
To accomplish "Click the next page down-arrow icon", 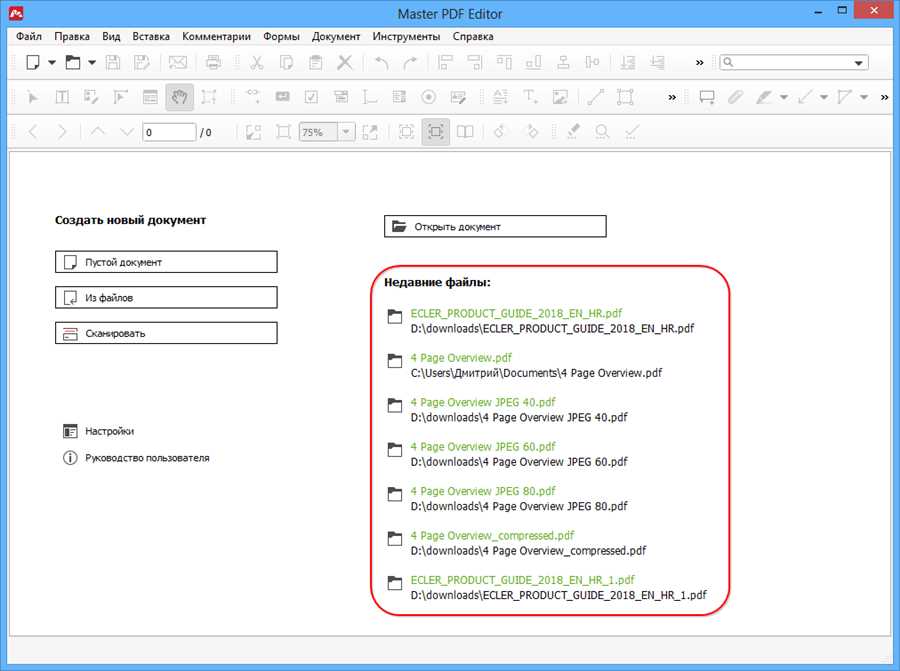I will pyautogui.click(x=126, y=132).
